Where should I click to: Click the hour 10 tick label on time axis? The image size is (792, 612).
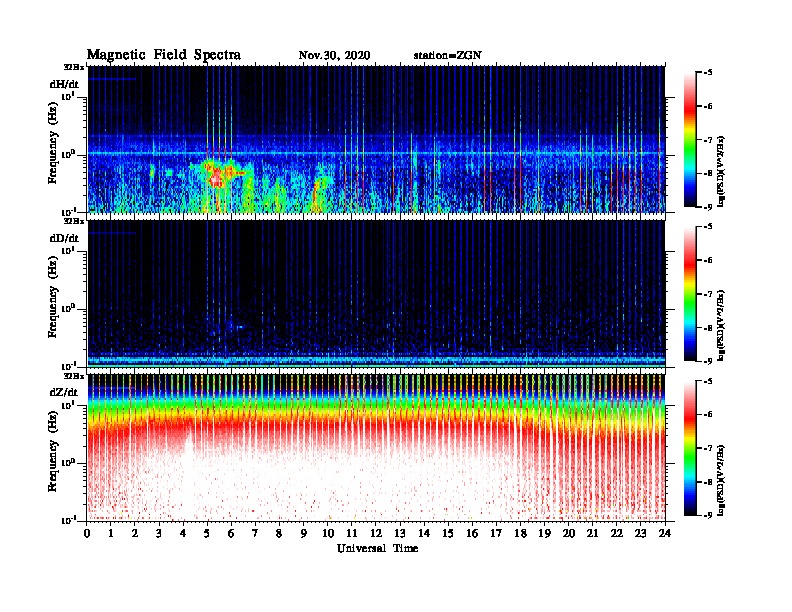(328, 533)
